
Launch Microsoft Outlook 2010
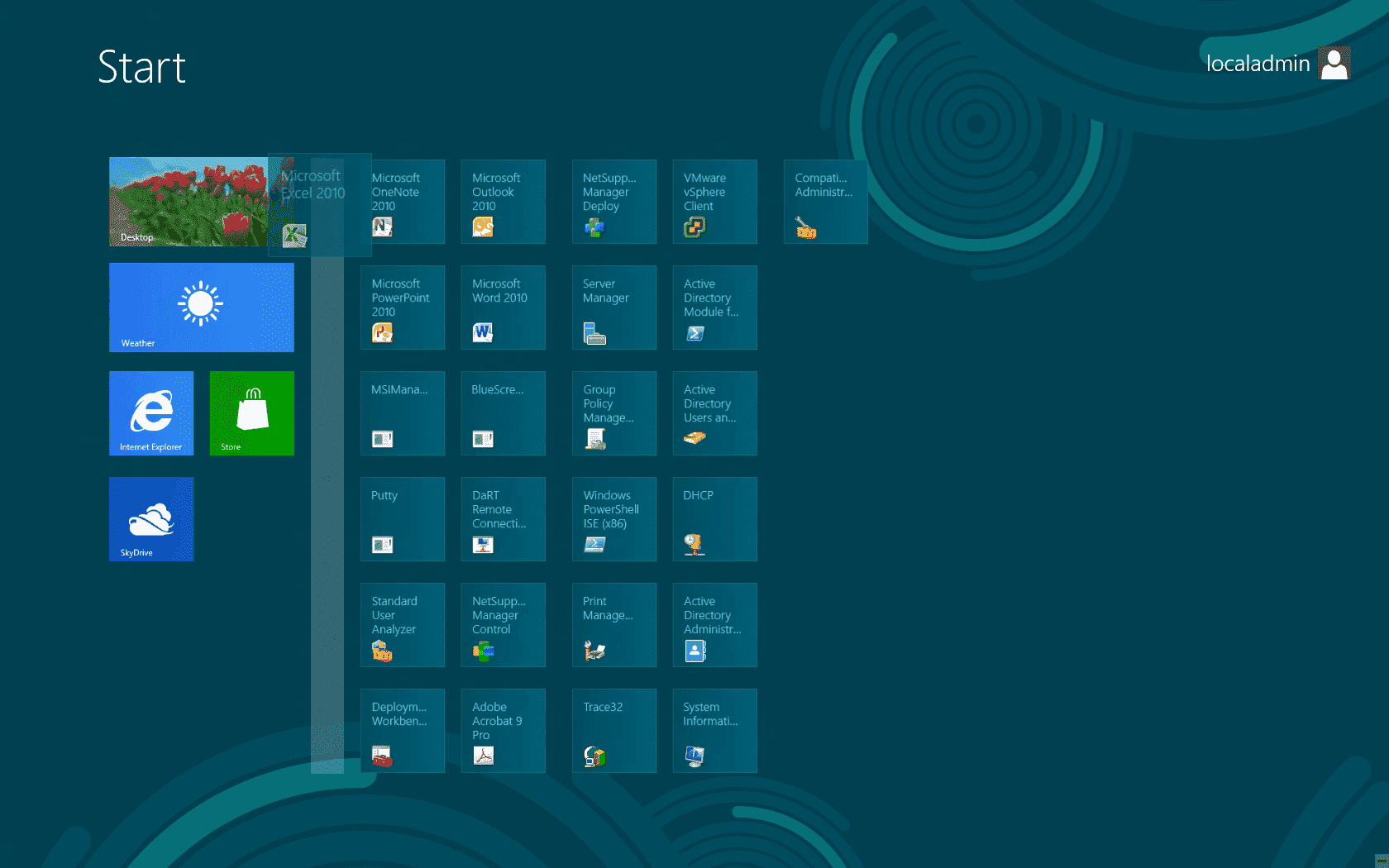pyautogui.click(x=504, y=202)
